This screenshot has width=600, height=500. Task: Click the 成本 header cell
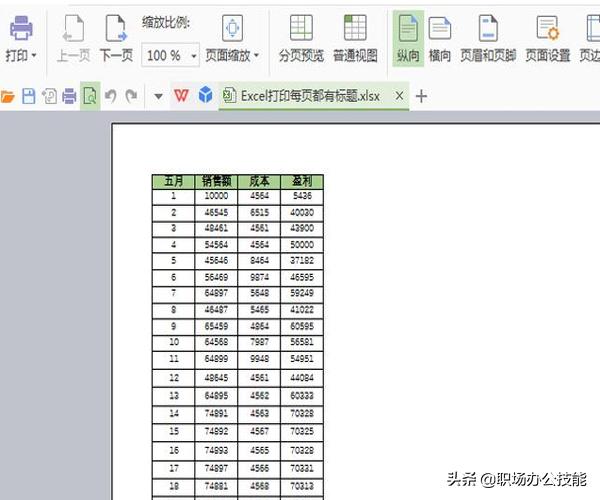pyautogui.click(x=259, y=182)
